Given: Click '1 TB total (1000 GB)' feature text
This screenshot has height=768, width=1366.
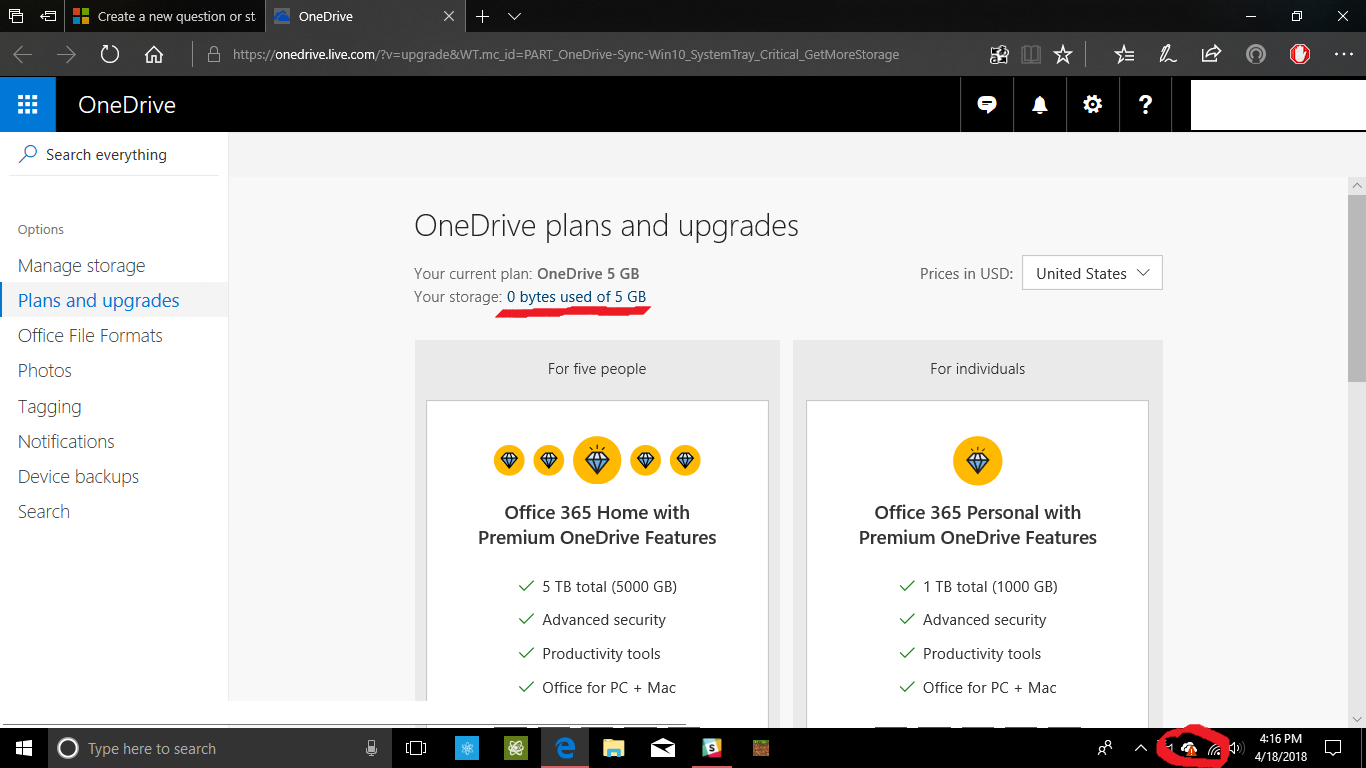Looking at the screenshot, I should (990, 586).
